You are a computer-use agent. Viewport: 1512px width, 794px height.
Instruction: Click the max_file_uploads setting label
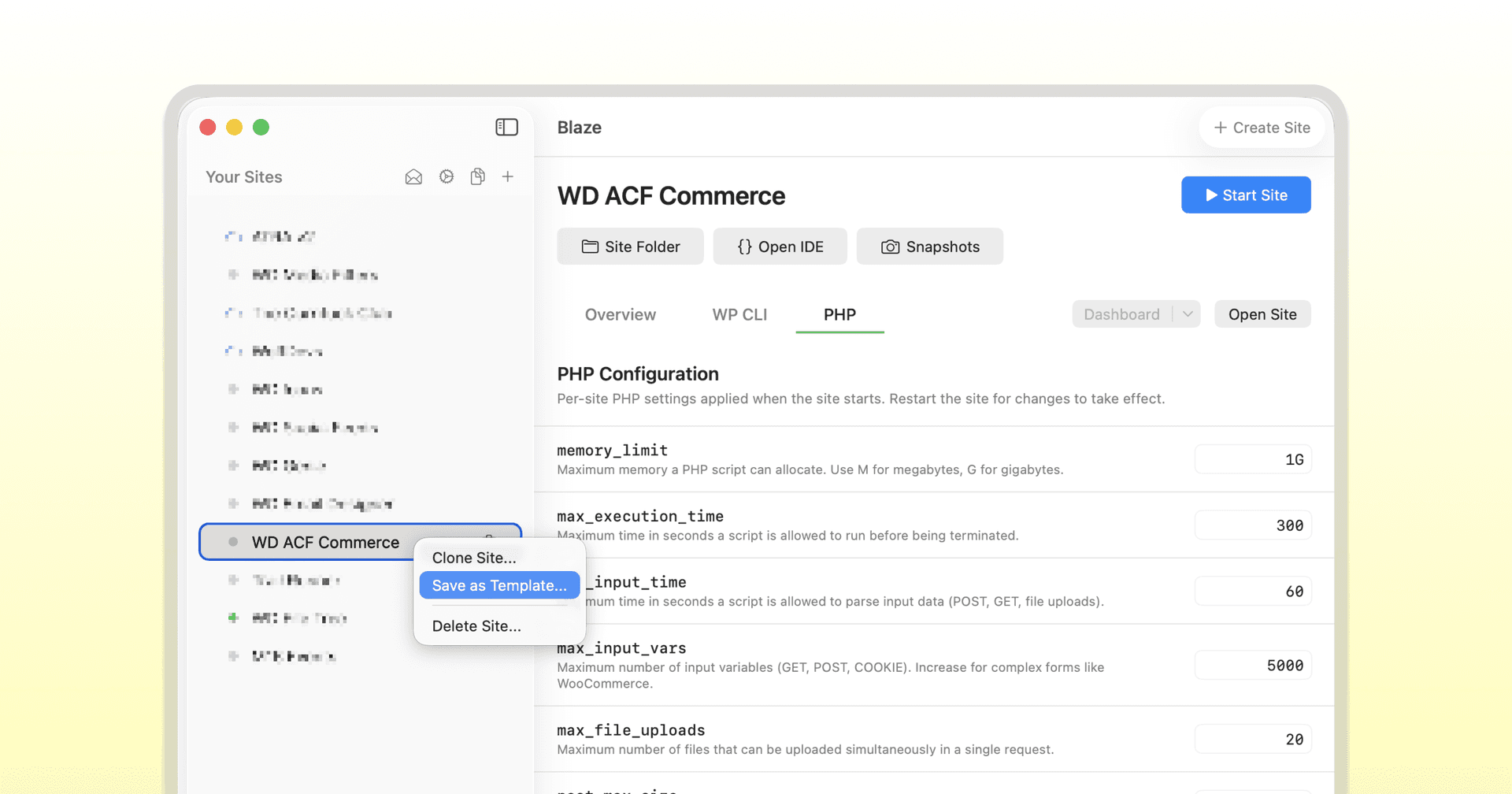pos(631,730)
